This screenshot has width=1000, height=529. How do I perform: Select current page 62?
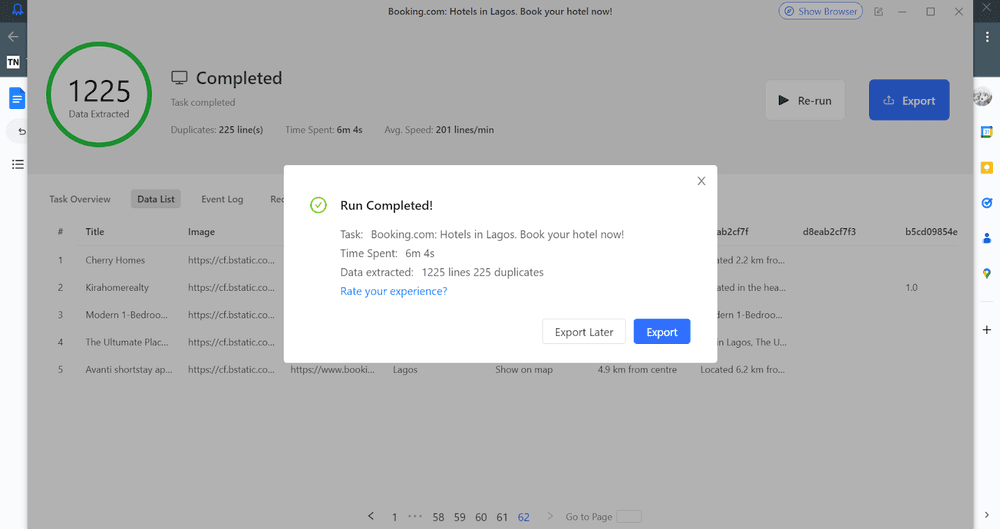pyautogui.click(x=524, y=517)
